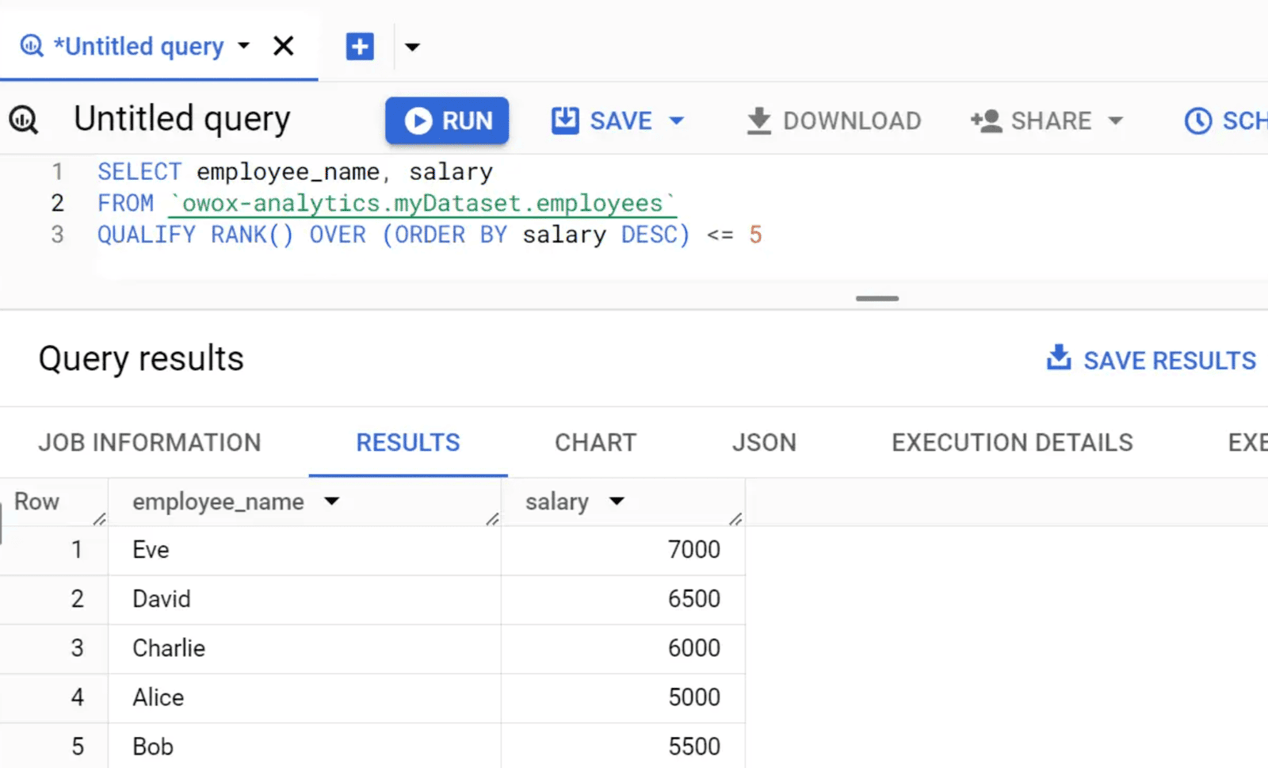Image resolution: width=1268 pixels, height=768 pixels.
Task: Open dropdown arrow beside new tab button
Action: [x=412, y=47]
